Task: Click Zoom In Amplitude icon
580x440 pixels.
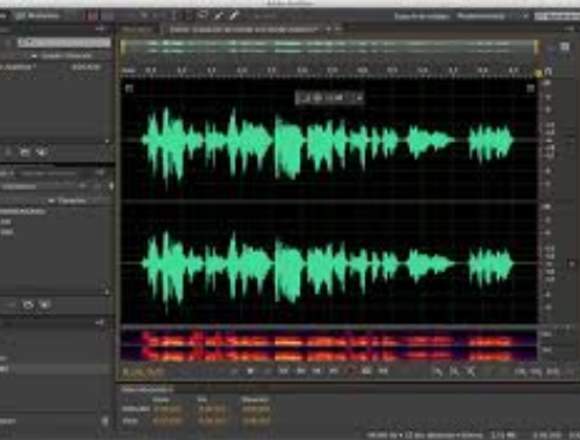Action: coord(438,372)
